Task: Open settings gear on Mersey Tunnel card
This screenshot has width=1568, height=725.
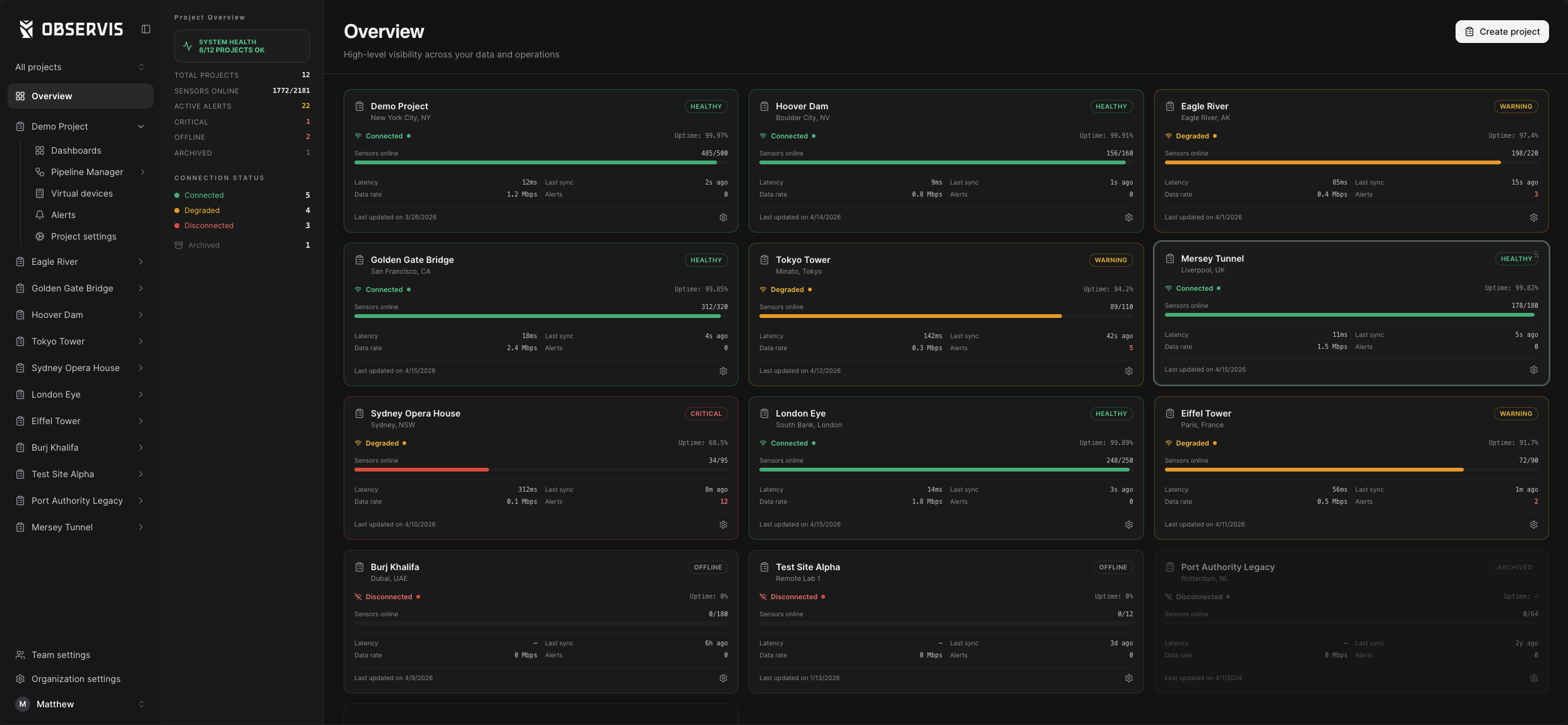Action: click(x=1534, y=370)
